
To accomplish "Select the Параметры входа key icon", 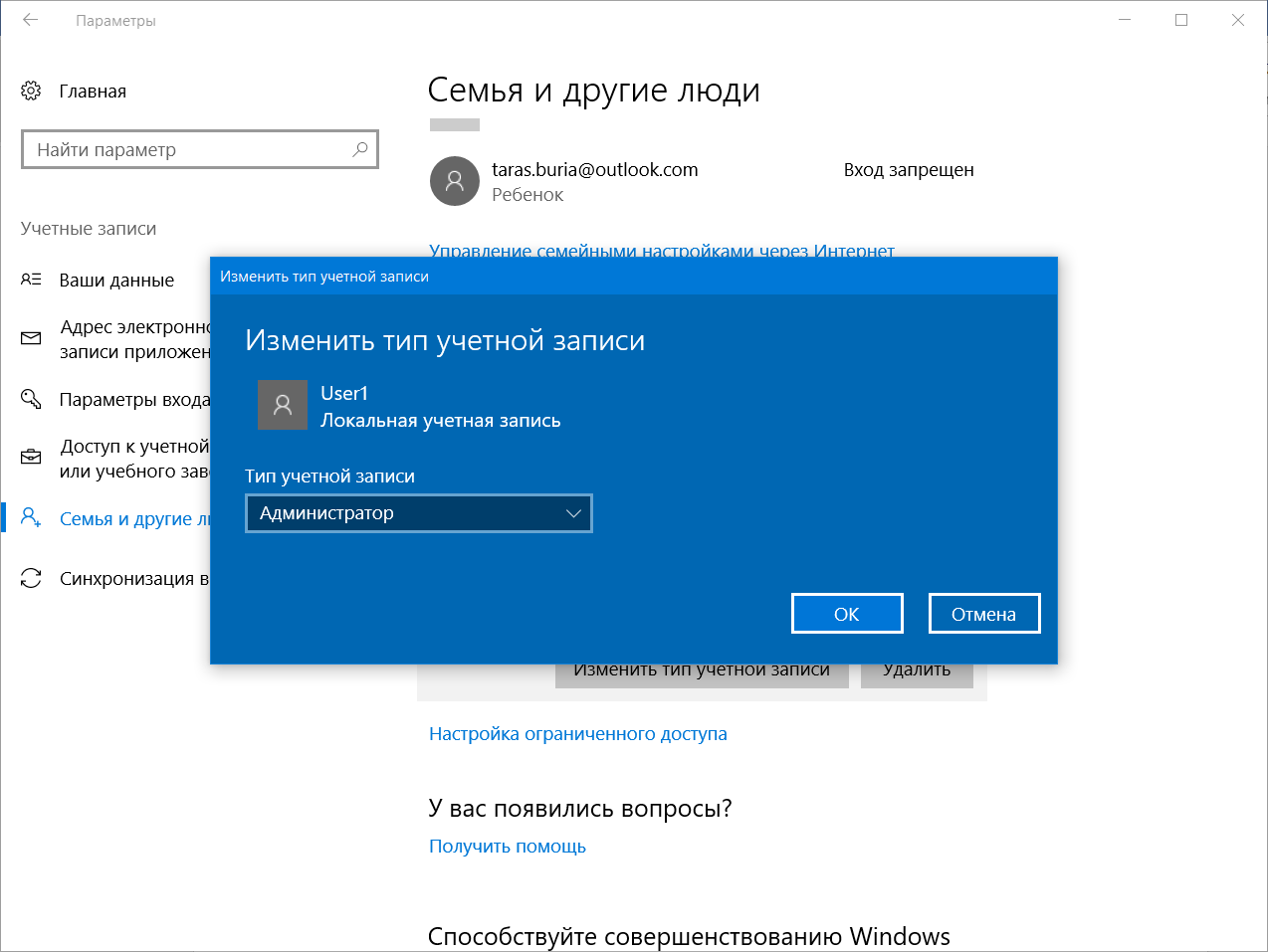I will 31,399.
